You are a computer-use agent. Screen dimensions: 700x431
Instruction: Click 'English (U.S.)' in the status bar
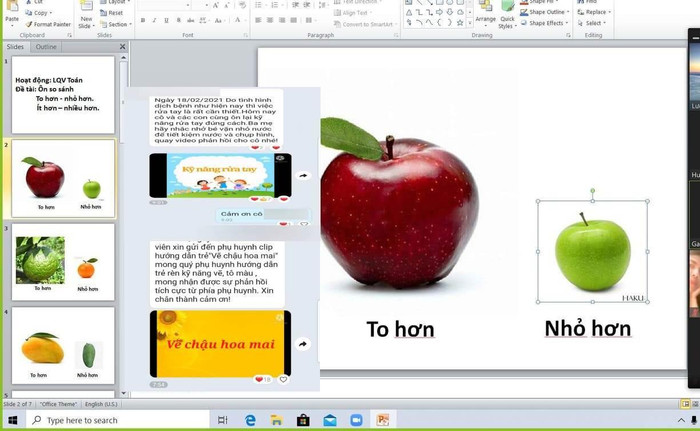[x=101, y=404]
